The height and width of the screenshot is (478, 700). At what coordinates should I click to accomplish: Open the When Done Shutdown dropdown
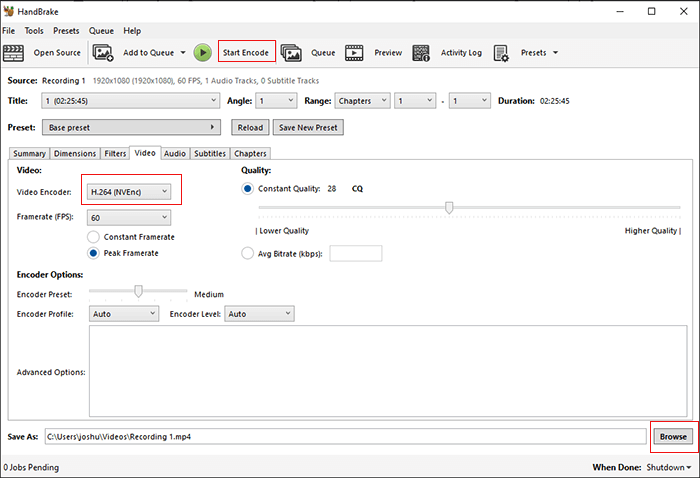click(669, 467)
